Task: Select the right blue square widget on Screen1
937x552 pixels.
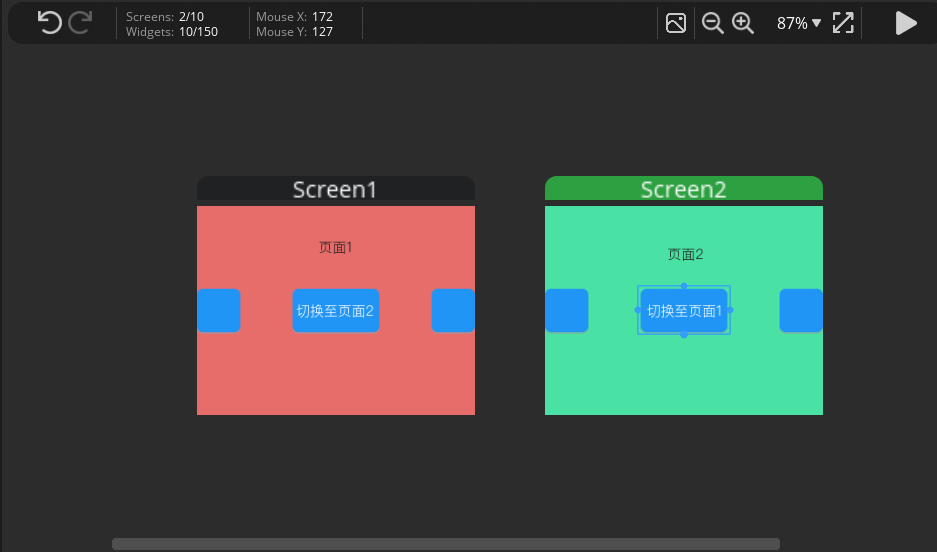Action: click(x=453, y=311)
